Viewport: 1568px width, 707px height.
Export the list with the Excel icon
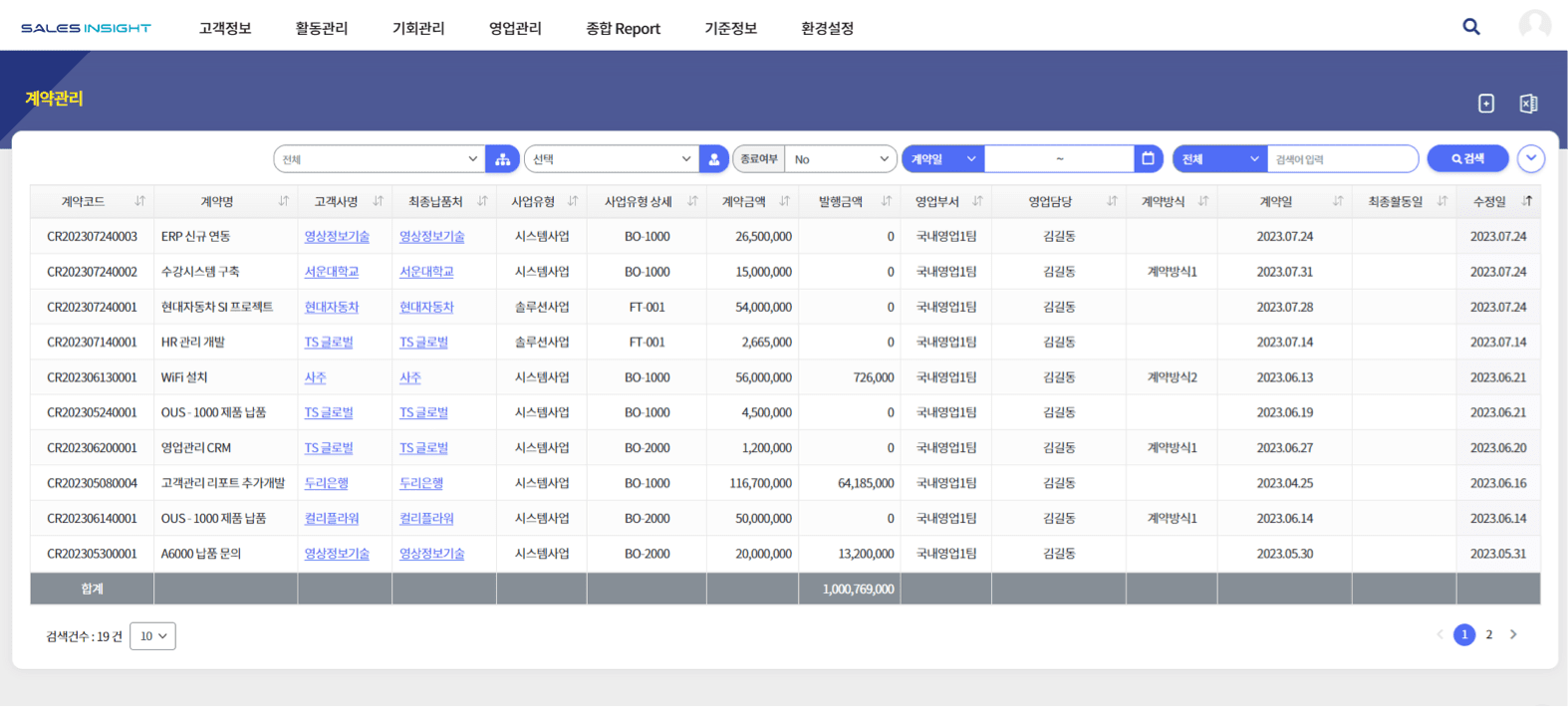(1528, 104)
